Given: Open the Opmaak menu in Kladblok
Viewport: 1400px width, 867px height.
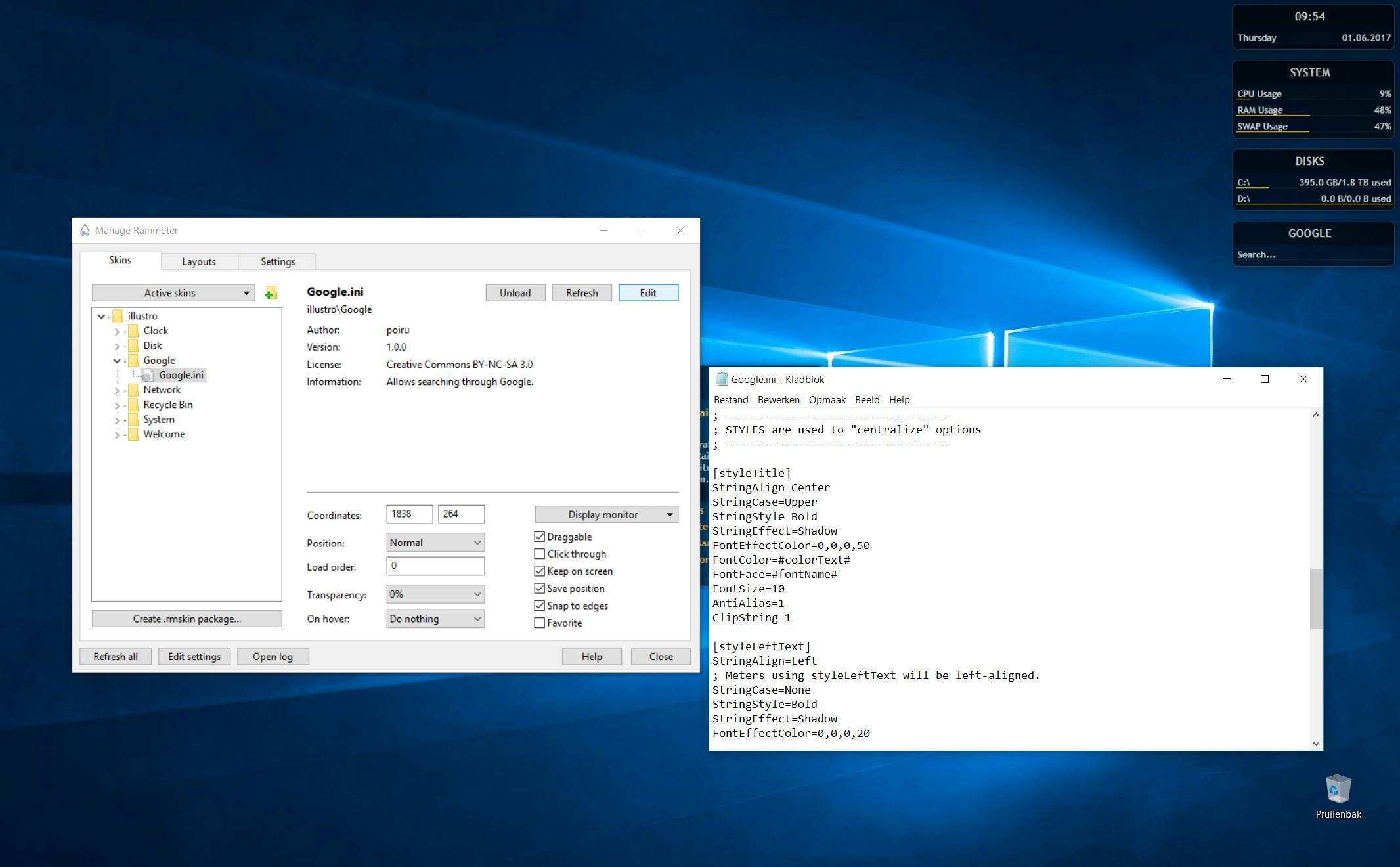Looking at the screenshot, I should tap(827, 400).
